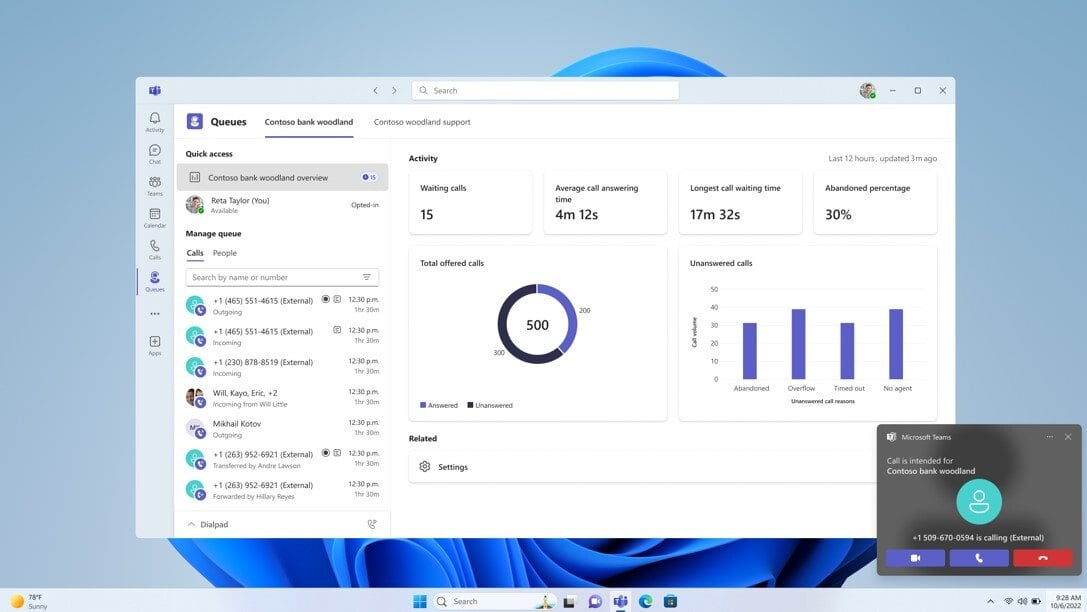The image size is (1087, 612).
Task: Decline the call from +1 509-670-0594
Action: click(1042, 557)
